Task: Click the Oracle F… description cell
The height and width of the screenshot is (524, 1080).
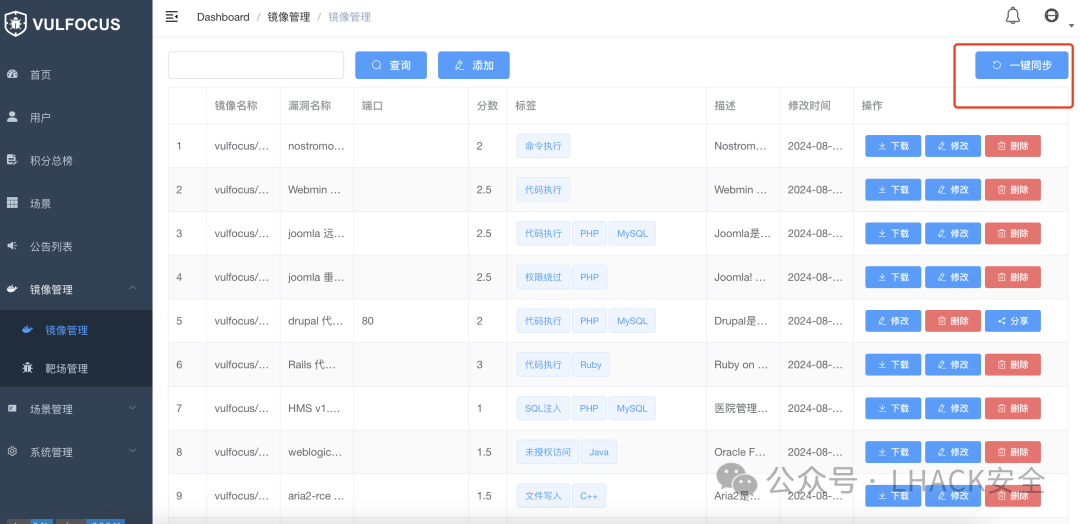Action: tap(740, 452)
